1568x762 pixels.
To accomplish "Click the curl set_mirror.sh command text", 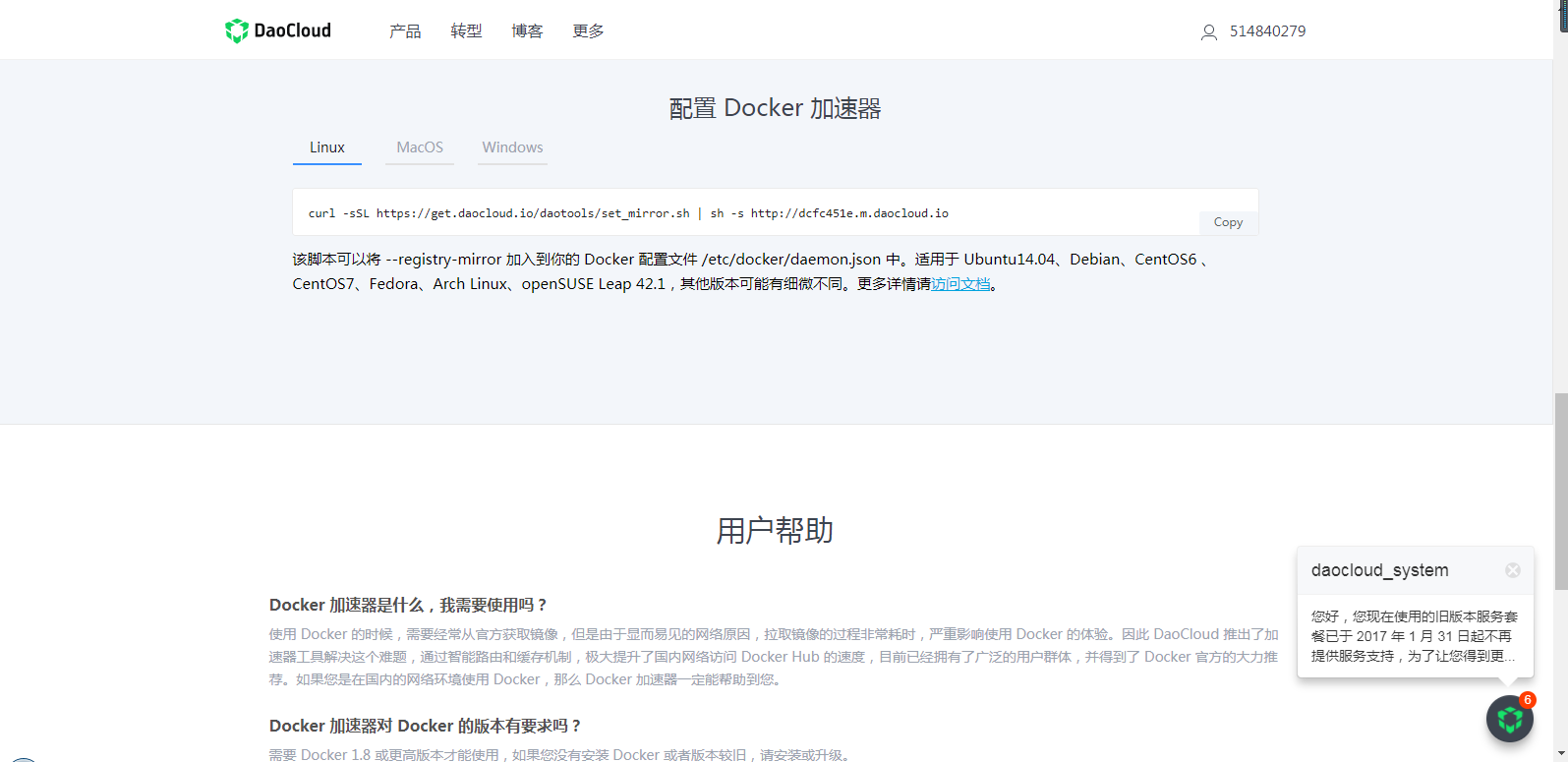I will coord(628,213).
